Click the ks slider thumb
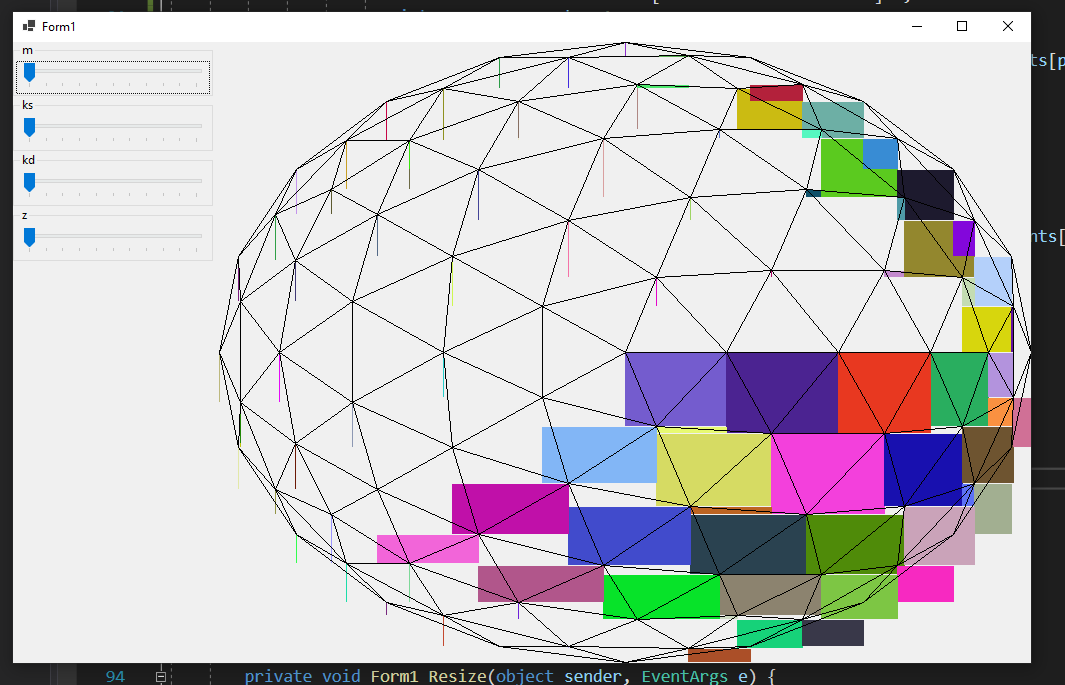 coord(29,127)
